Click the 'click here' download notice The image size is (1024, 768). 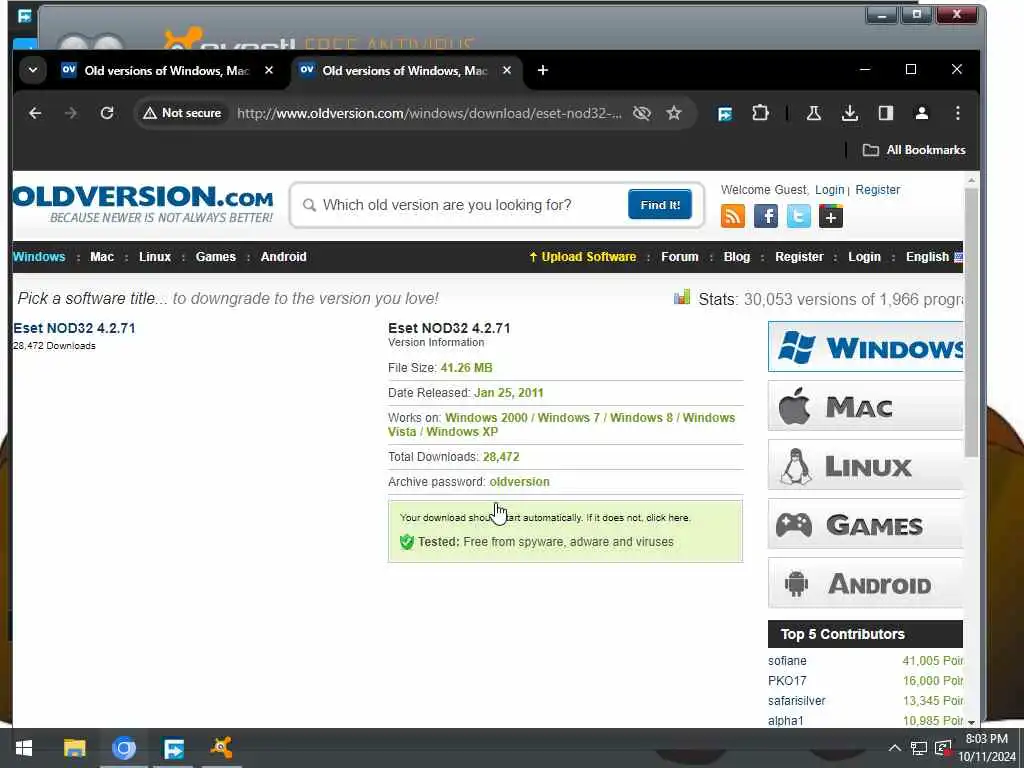pyautogui.click(x=667, y=517)
